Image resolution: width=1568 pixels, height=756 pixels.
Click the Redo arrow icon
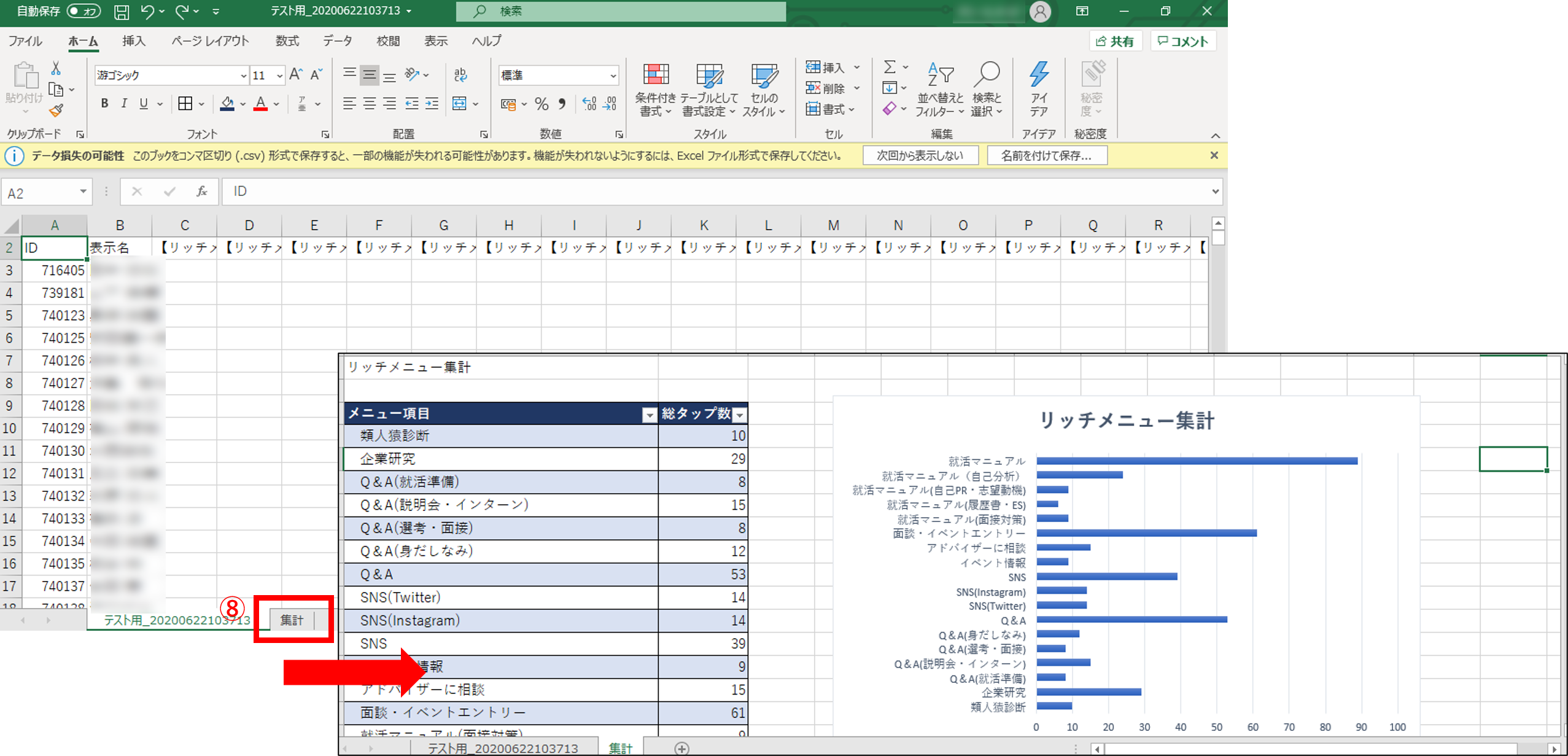point(182,11)
